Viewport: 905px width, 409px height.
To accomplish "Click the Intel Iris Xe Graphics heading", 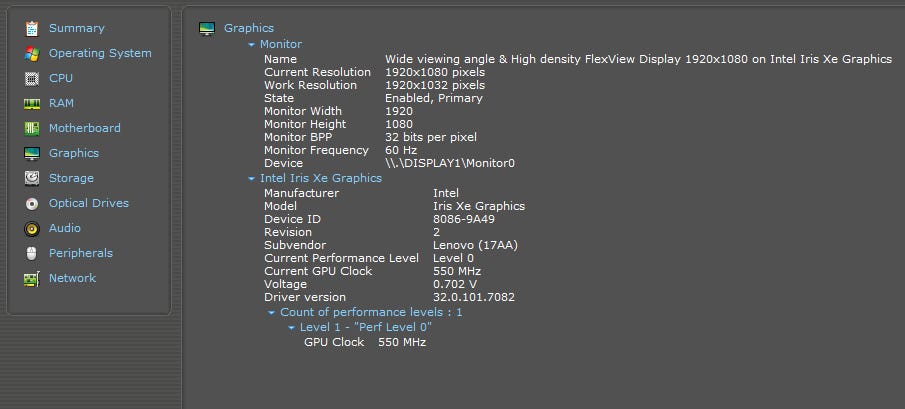I will pos(321,178).
